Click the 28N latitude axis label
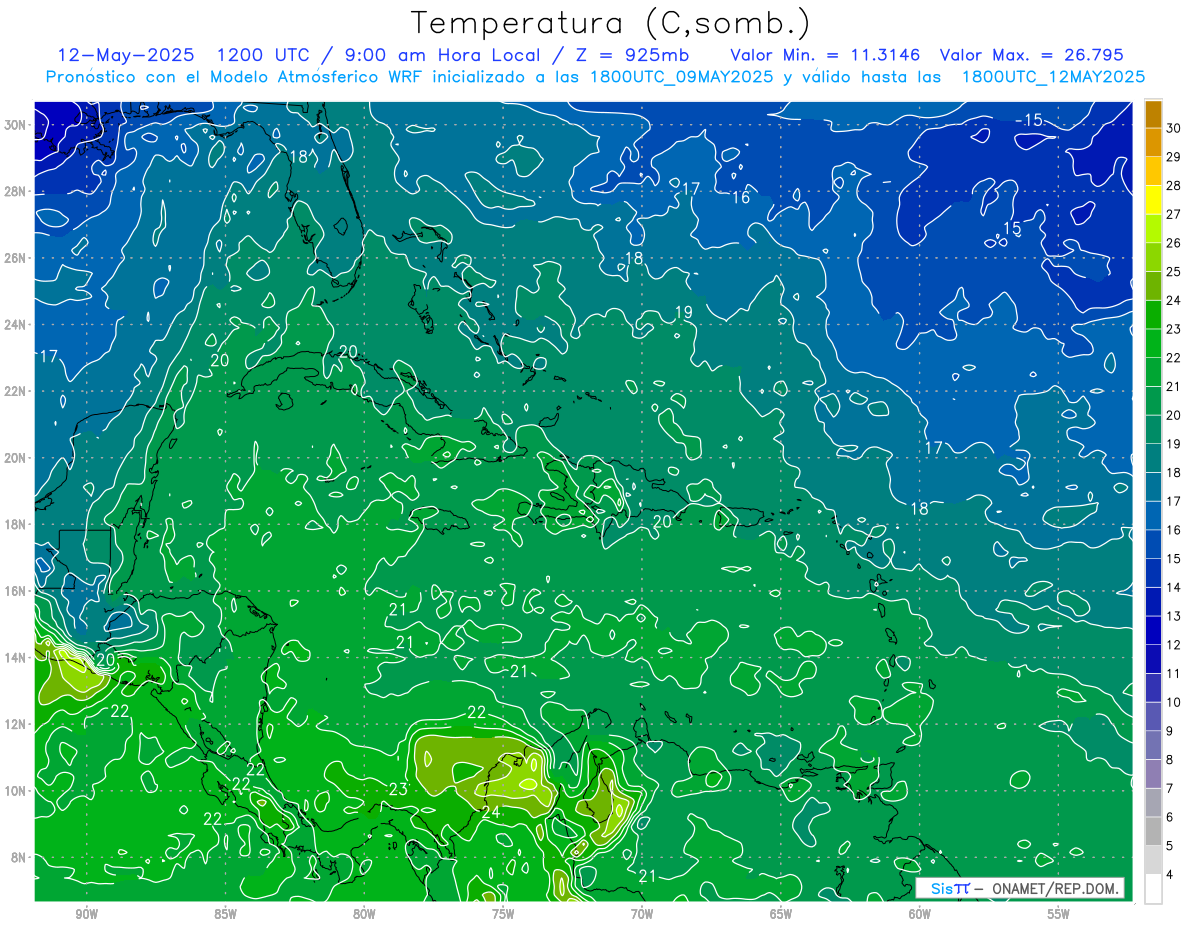This screenshot has height=927, width=1200. click(15, 191)
